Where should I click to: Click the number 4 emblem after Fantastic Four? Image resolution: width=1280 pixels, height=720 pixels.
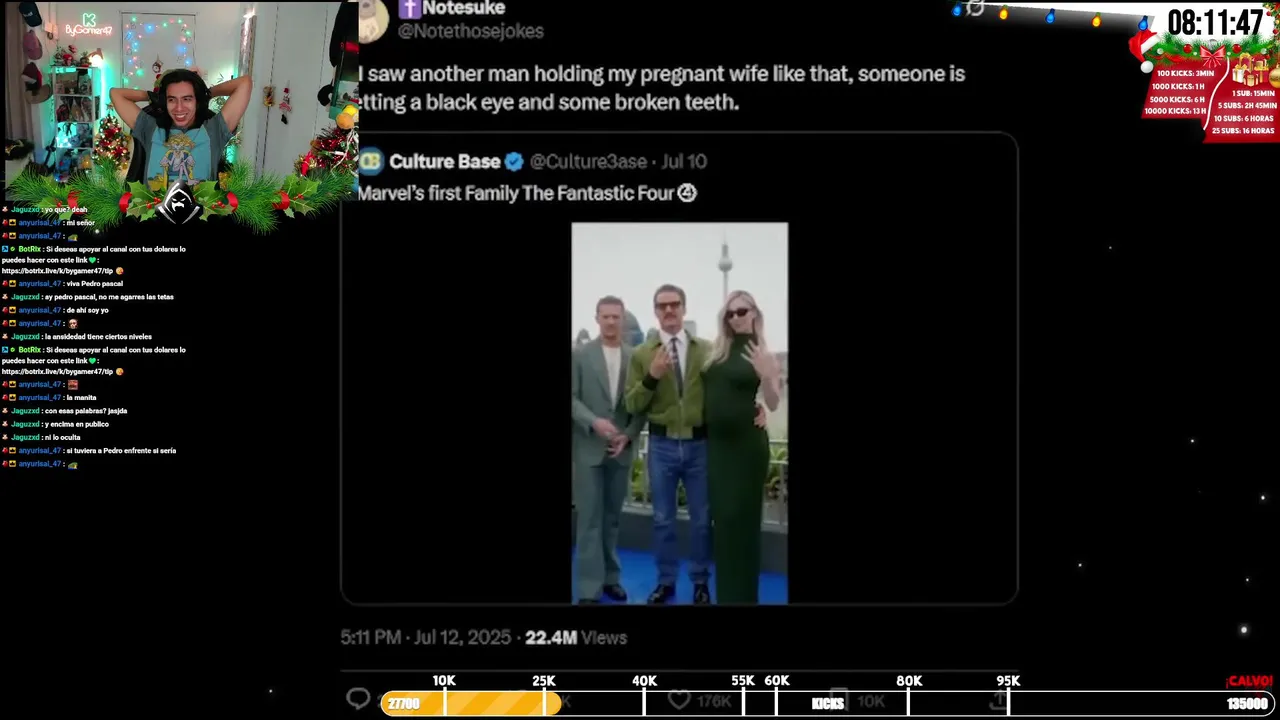tap(687, 193)
